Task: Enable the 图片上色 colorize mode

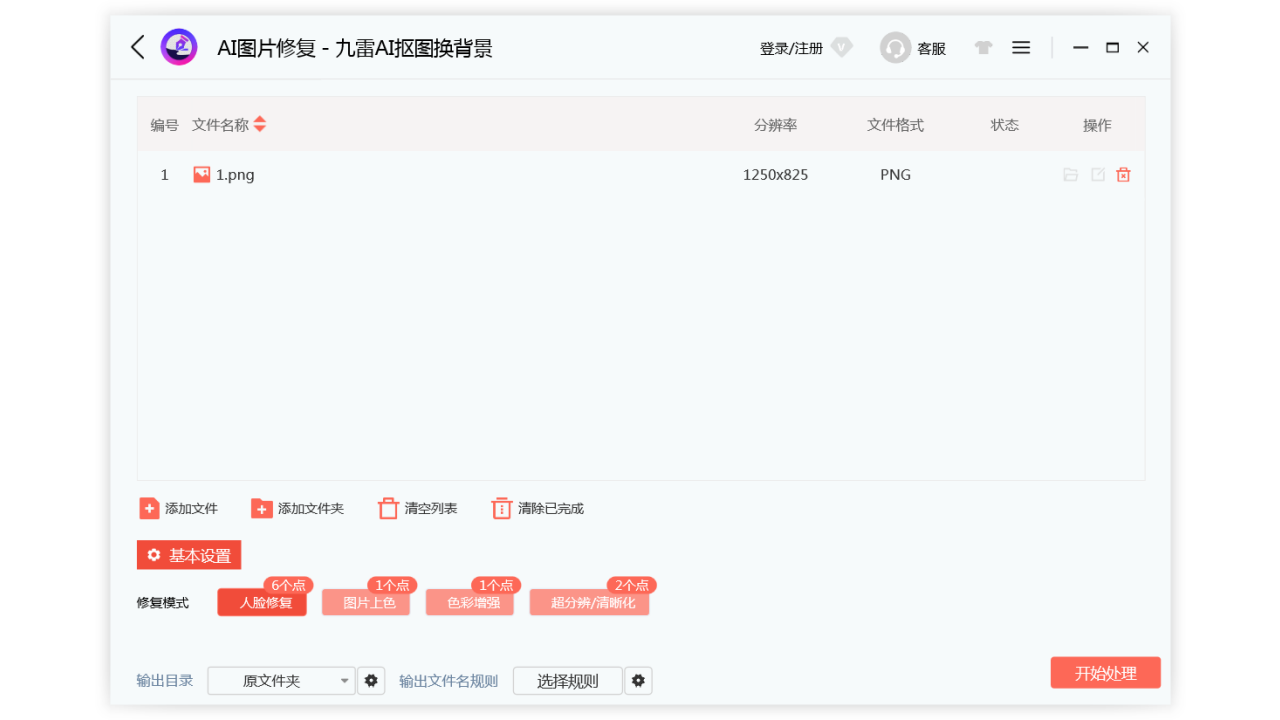Action: (x=366, y=602)
